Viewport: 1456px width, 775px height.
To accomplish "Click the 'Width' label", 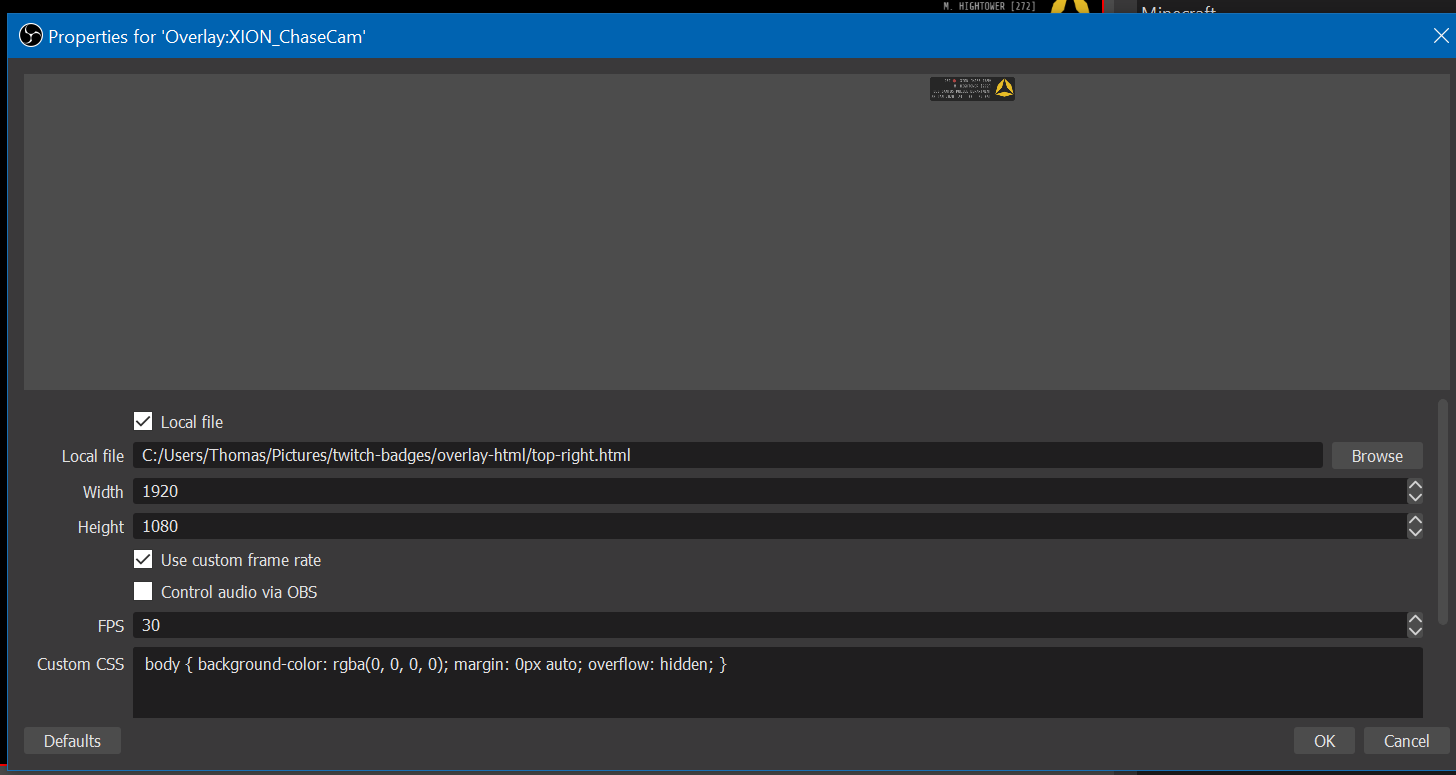I will [x=104, y=492].
